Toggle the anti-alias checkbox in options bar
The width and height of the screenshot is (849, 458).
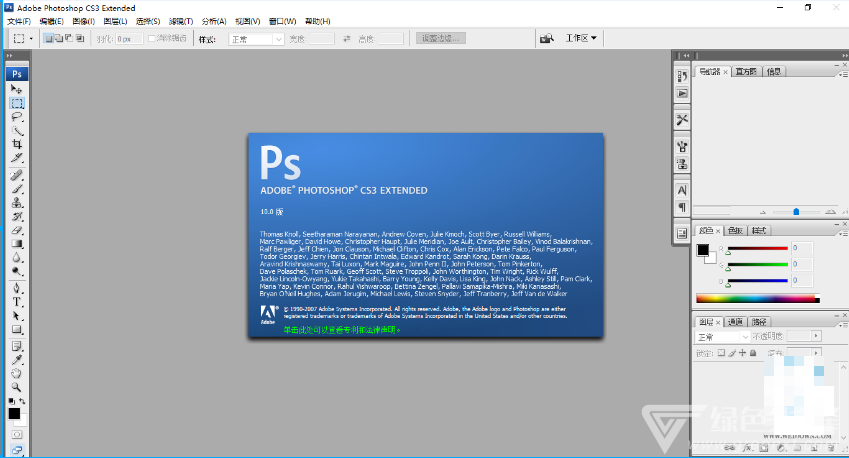152,38
